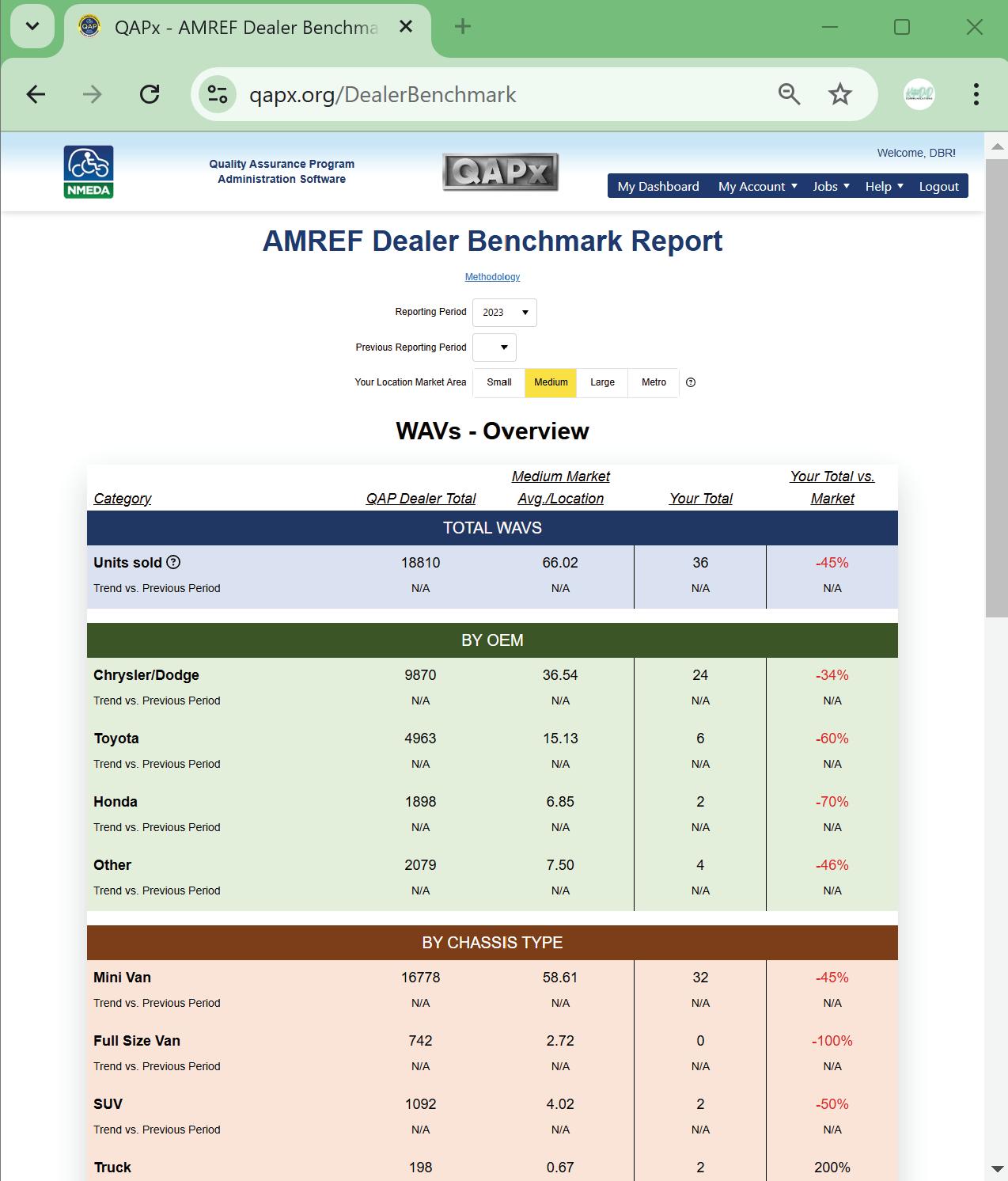Click the Welcome, DBR! text
The height and width of the screenshot is (1181, 1008).
pyautogui.click(x=916, y=153)
